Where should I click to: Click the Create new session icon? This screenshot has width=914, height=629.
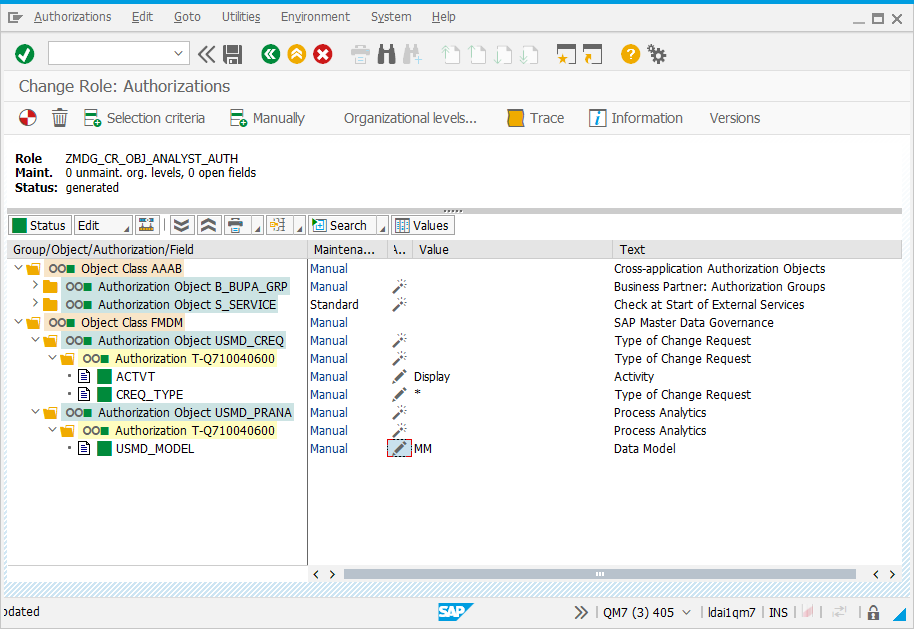[x=565, y=54]
